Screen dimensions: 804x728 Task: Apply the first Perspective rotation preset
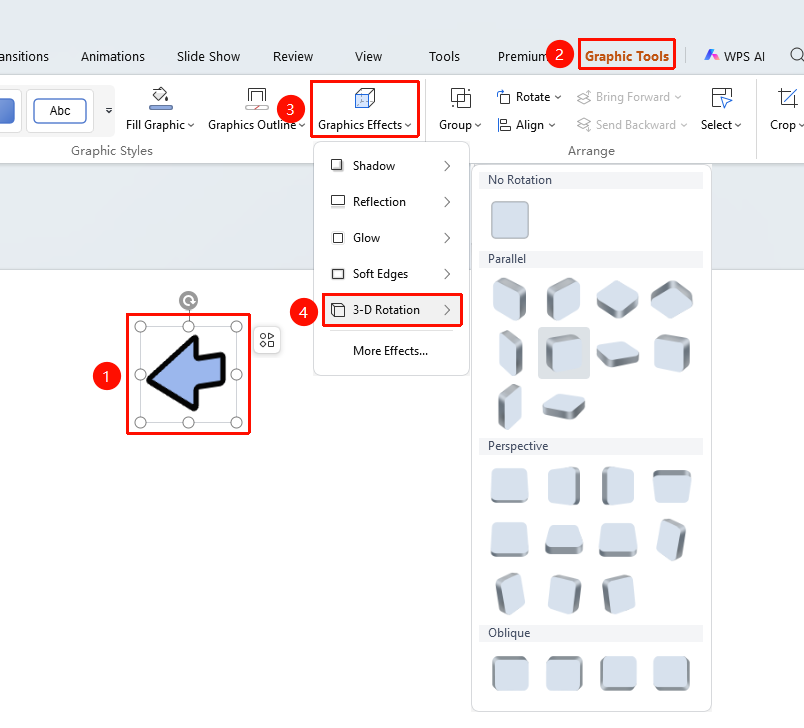point(510,485)
